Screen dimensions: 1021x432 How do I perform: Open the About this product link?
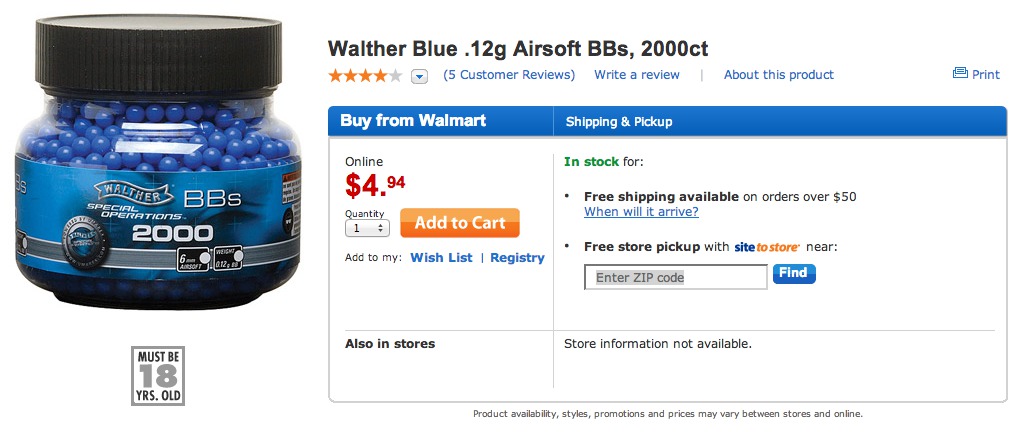click(x=779, y=75)
